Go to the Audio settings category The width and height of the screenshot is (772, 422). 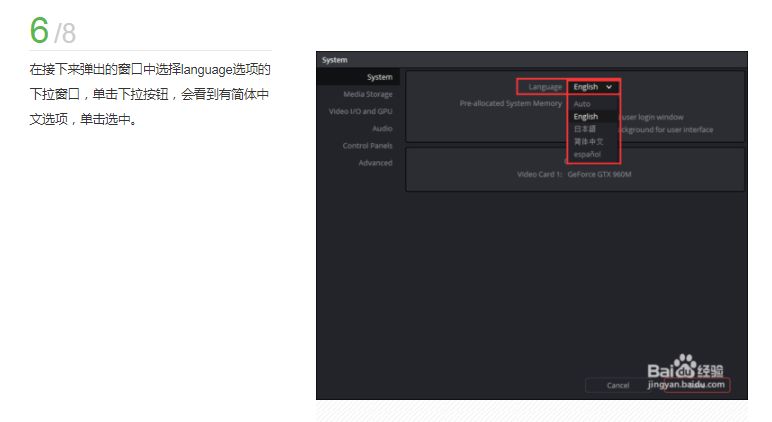(383, 129)
